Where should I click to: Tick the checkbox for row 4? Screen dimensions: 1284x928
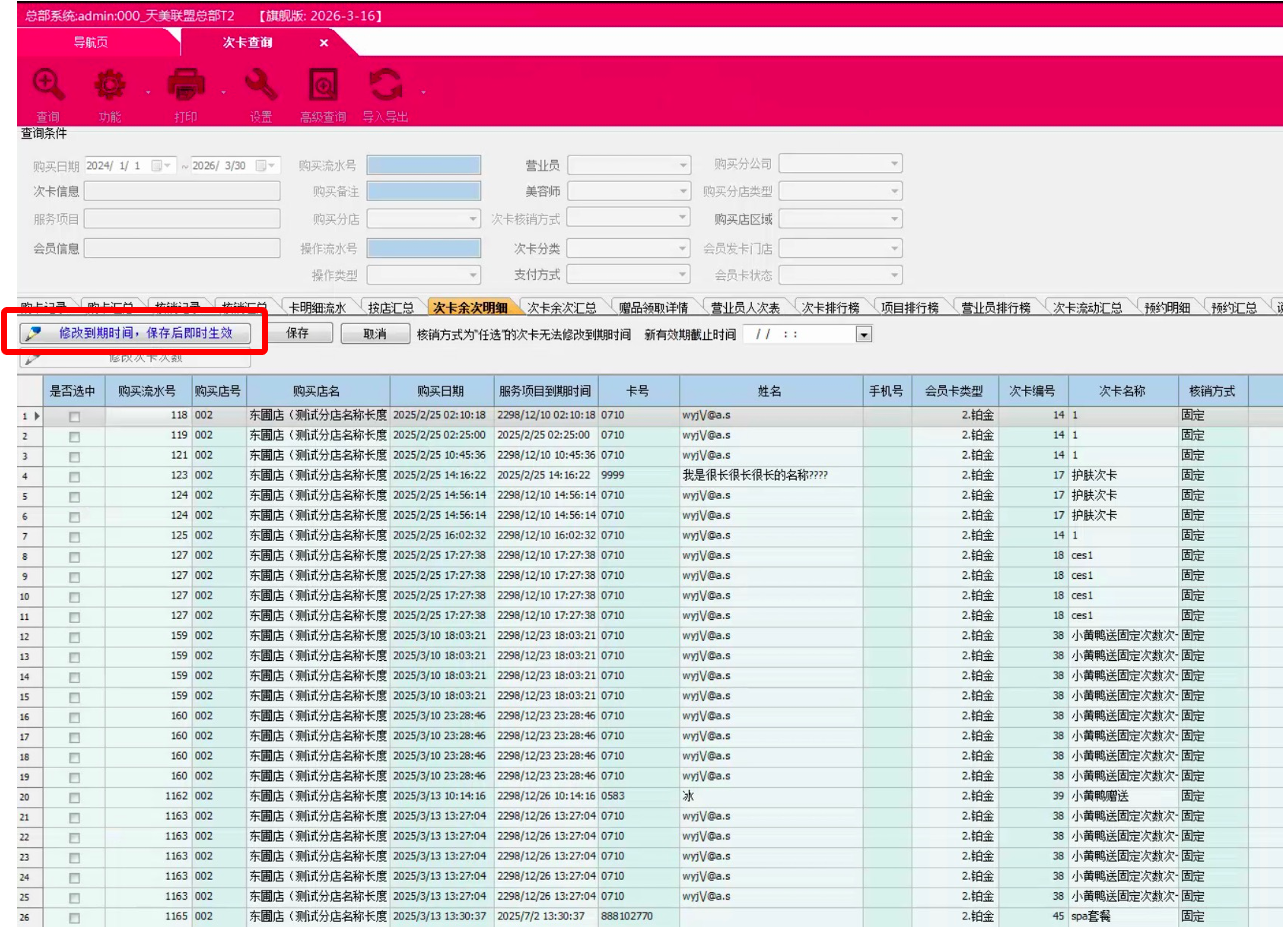pos(74,476)
